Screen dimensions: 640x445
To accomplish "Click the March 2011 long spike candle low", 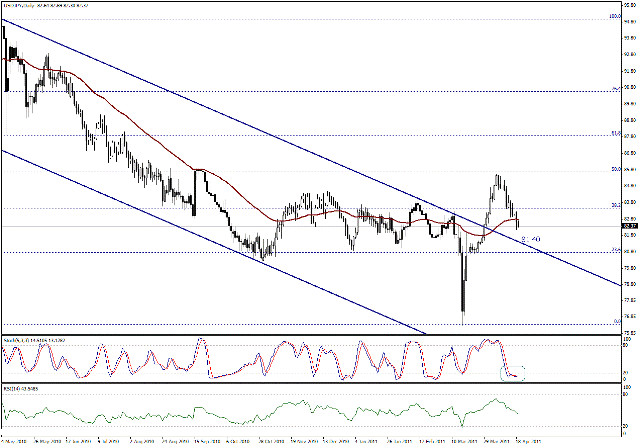I will click(463, 313).
